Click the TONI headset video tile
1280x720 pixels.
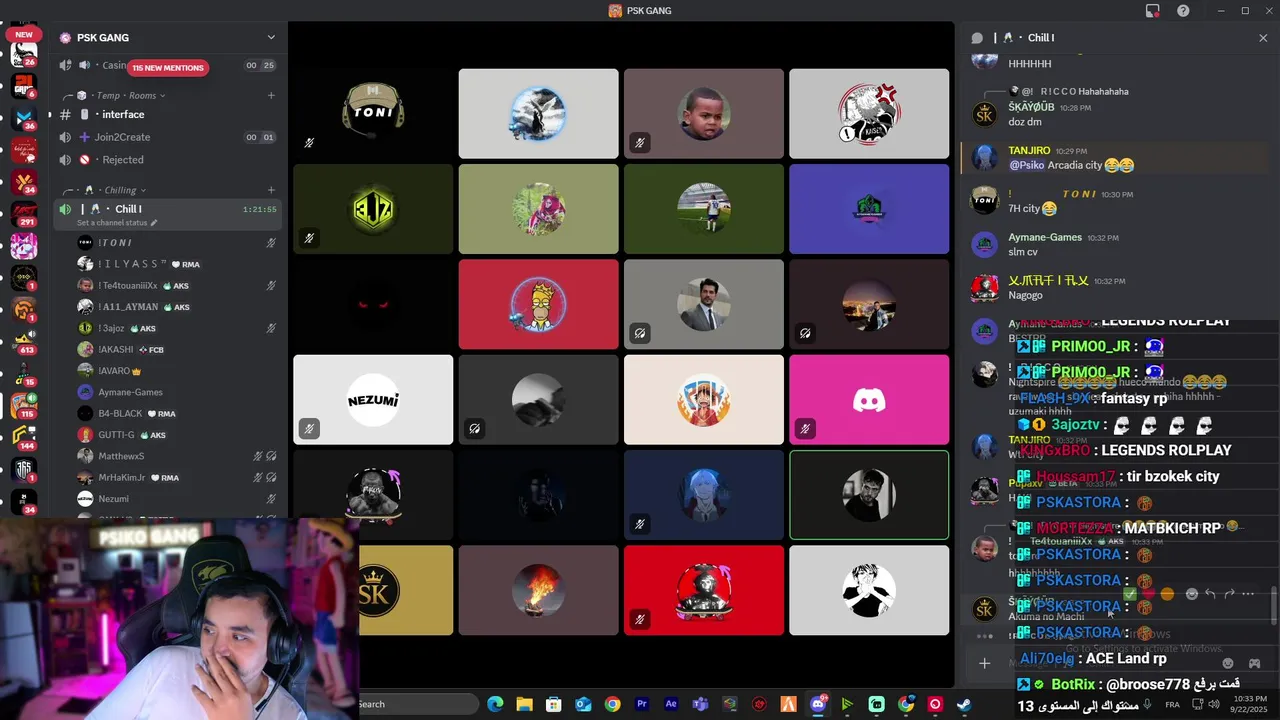(373, 113)
